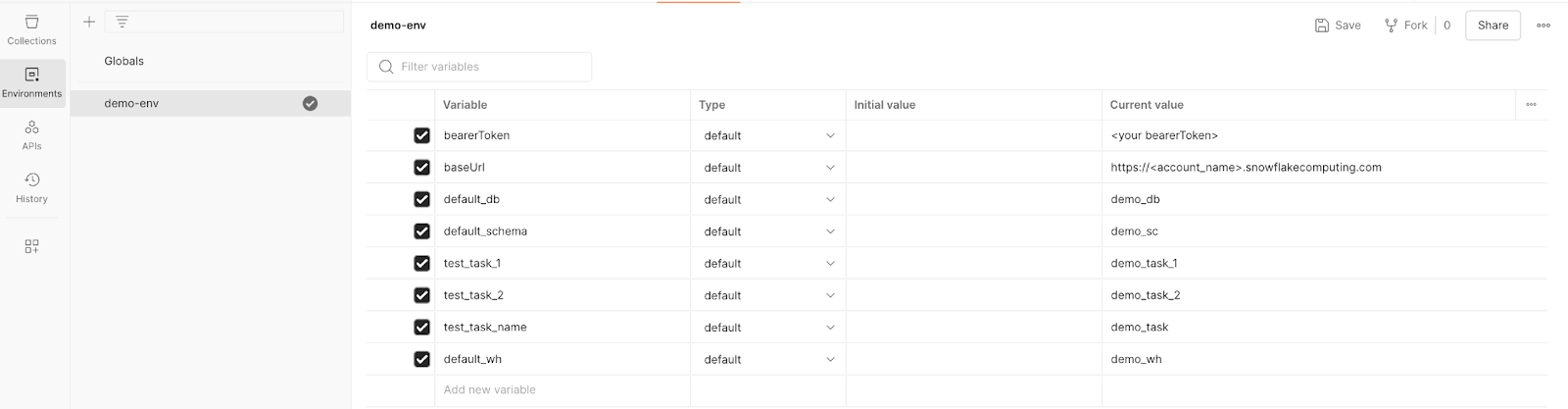The width and height of the screenshot is (1568, 409).
Task: Open the three-dot menu beside Share
Action: (1543, 26)
